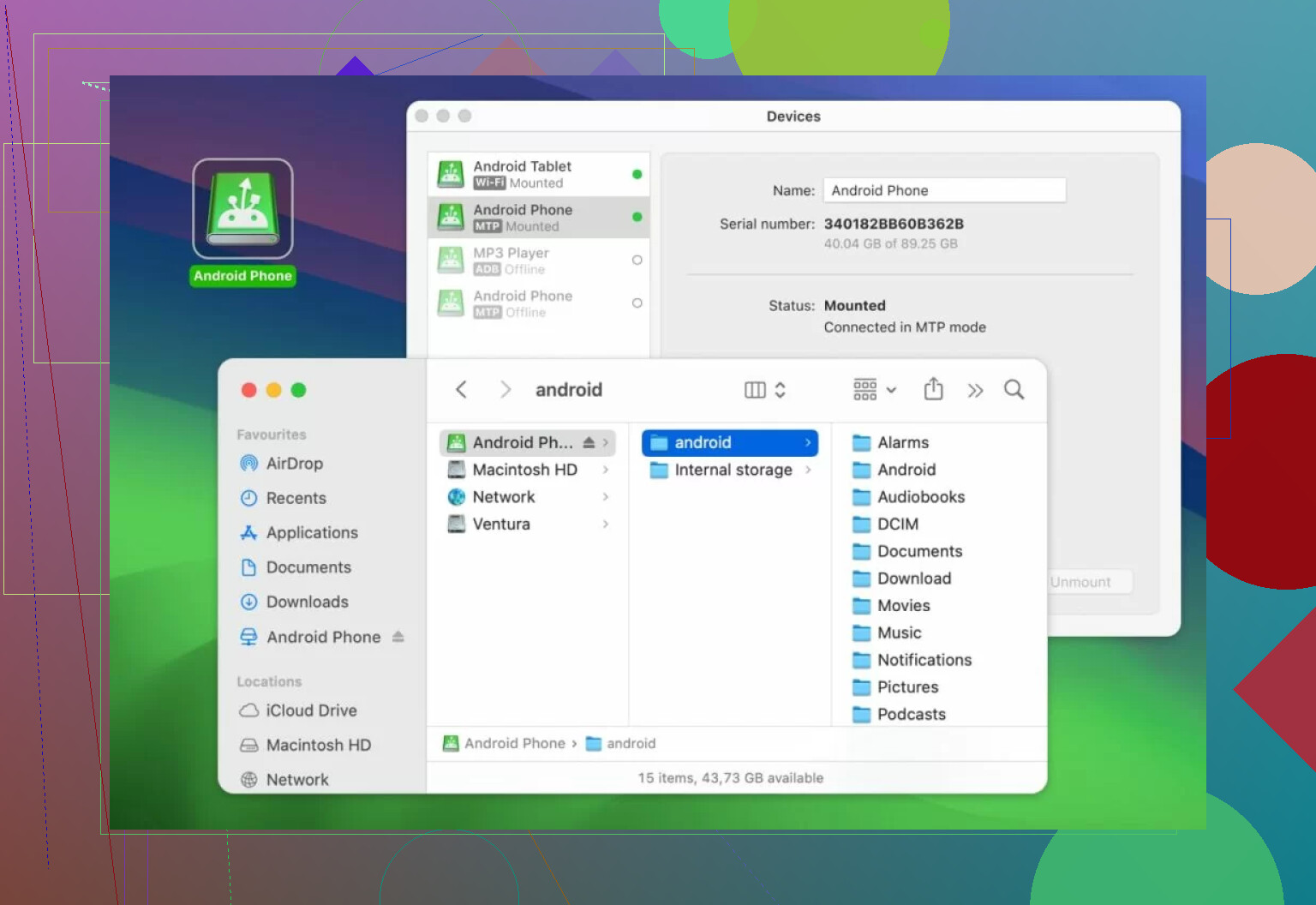Click offline status circle of MP3 Player
The width and height of the screenshot is (1316, 905).
[x=637, y=260]
